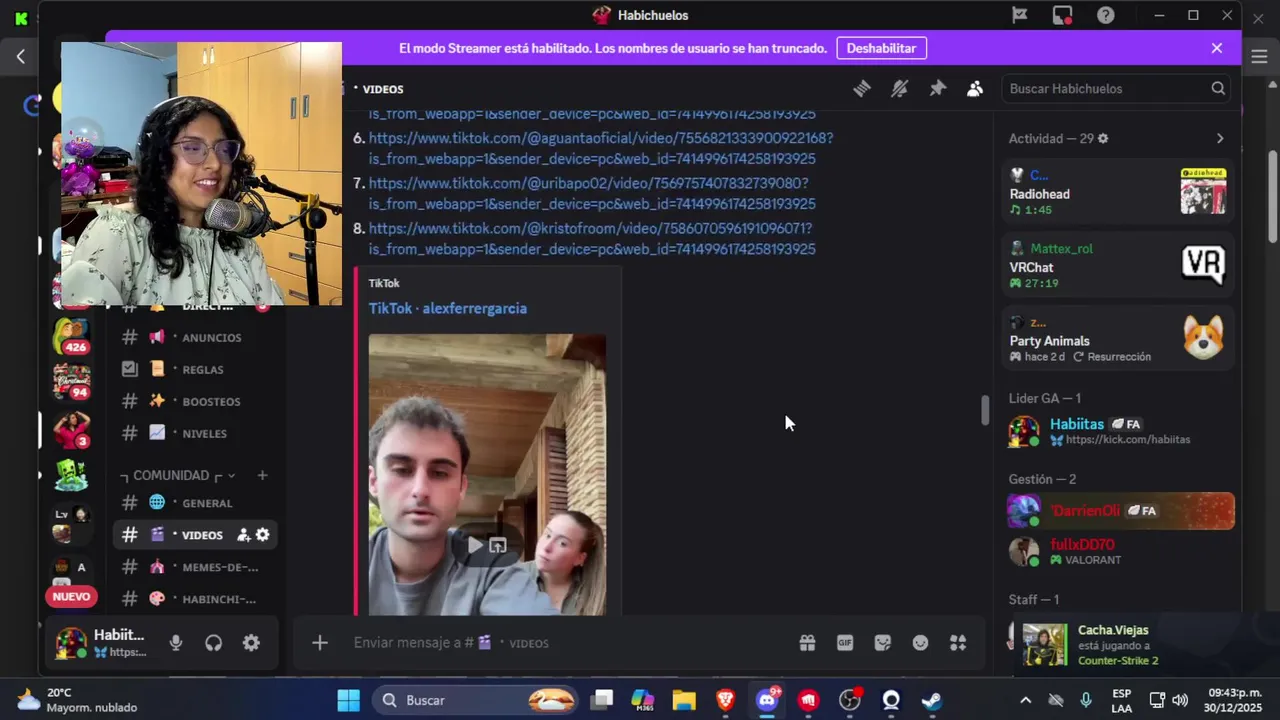Open the Radiohead activity card
The width and height of the screenshot is (1280, 720).
click(x=1118, y=191)
